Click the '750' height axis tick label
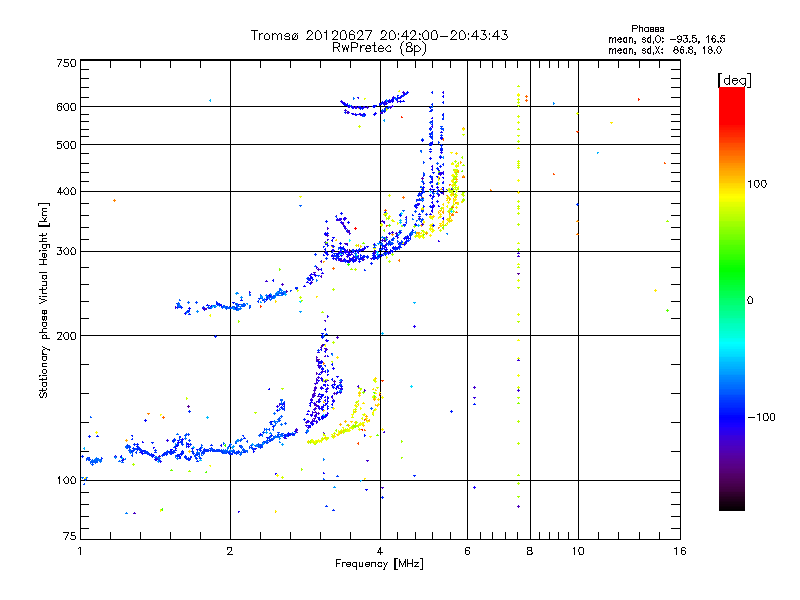Image resolution: width=800 pixels, height=600 pixels. (66, 63)
